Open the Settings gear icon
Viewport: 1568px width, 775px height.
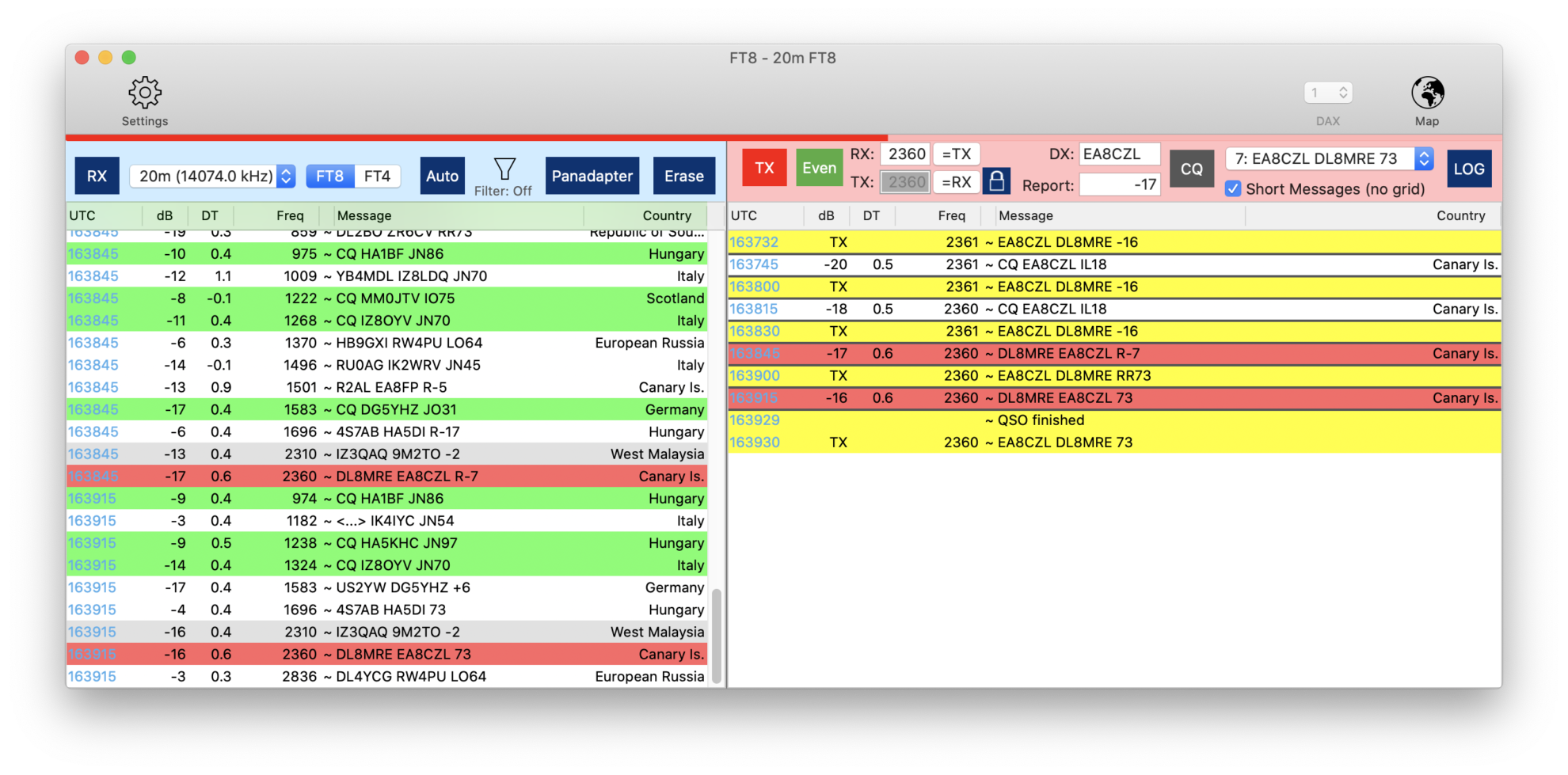[x=145, y=93]
